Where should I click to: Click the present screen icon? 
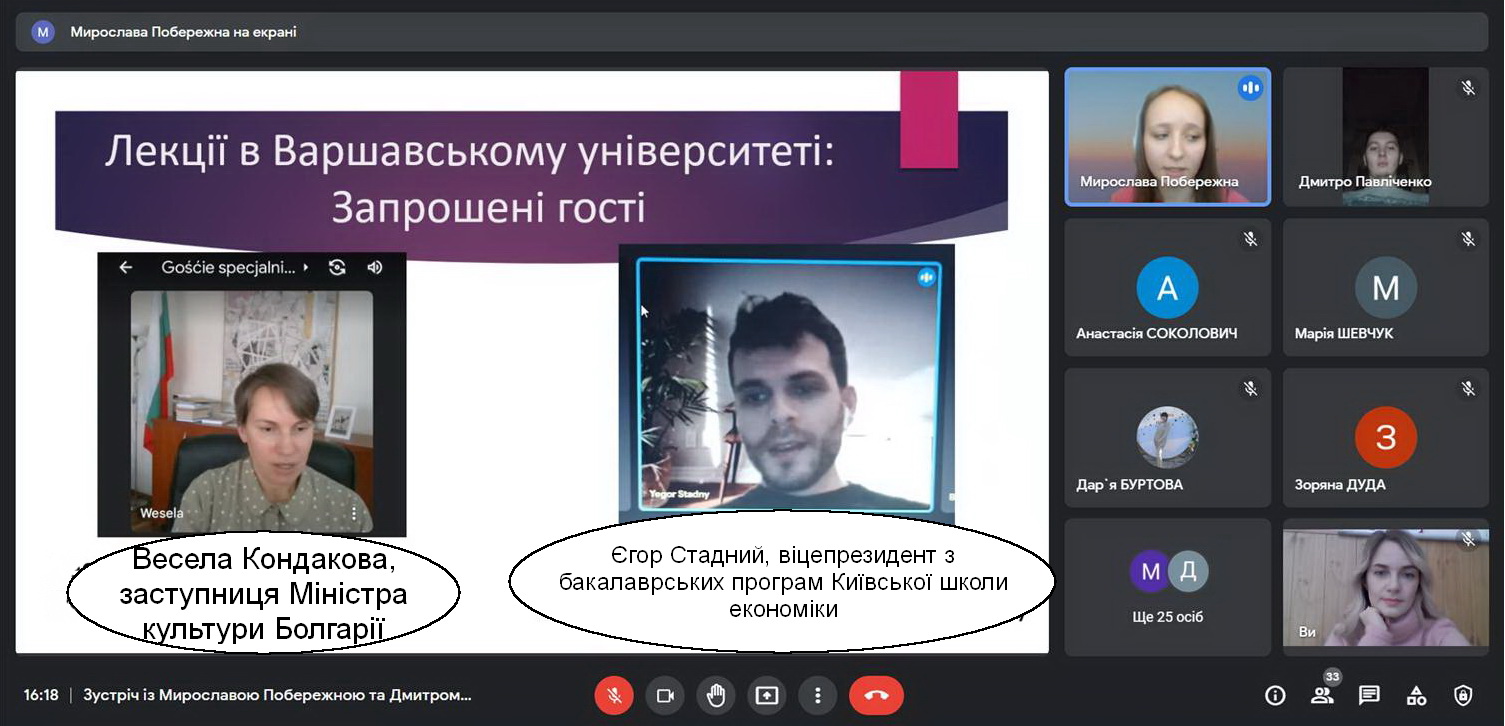[x=767, y=695]
